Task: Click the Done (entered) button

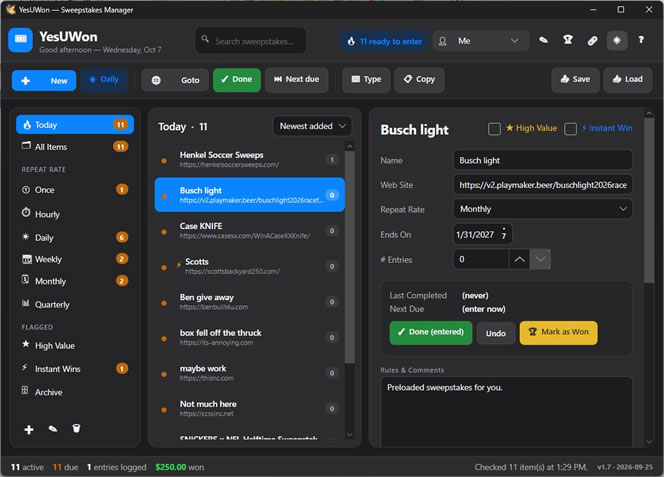Action: pyautogui.click(x=431, y=333)
